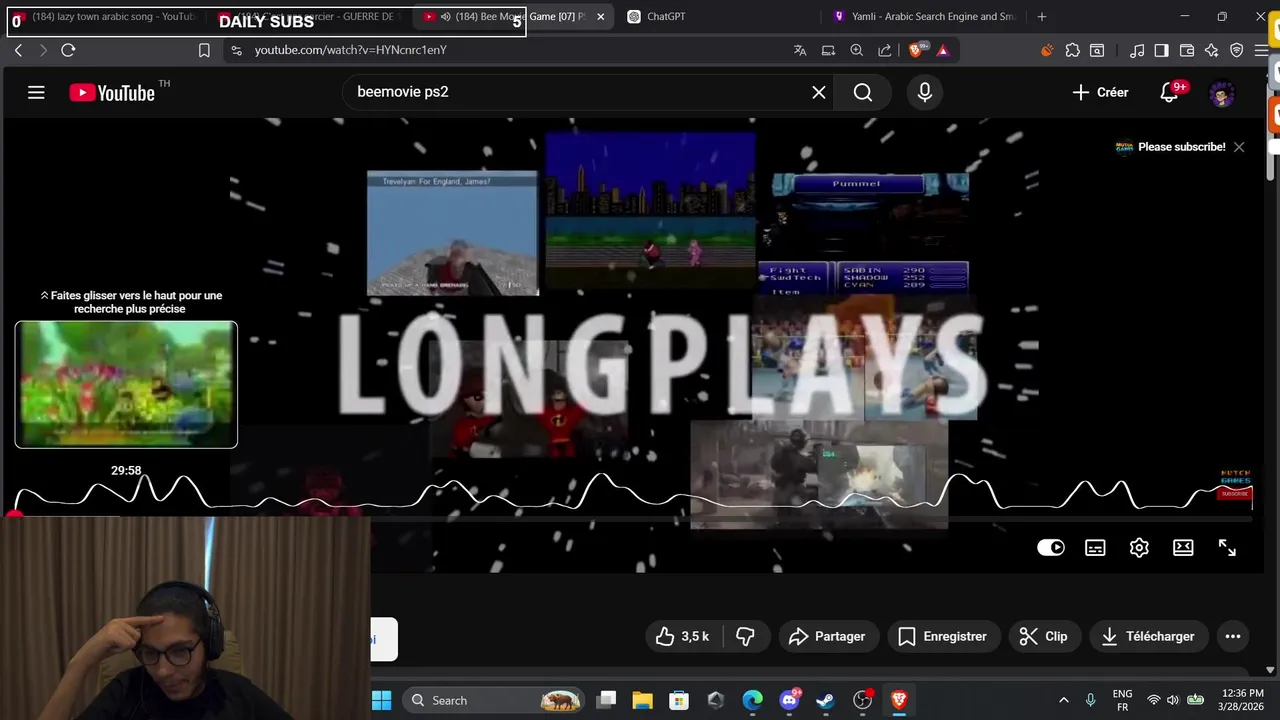This screenshot has height=720, width=1280.
Task: Open the Brave Wallet icon
Action: [x=1187, y=50]
